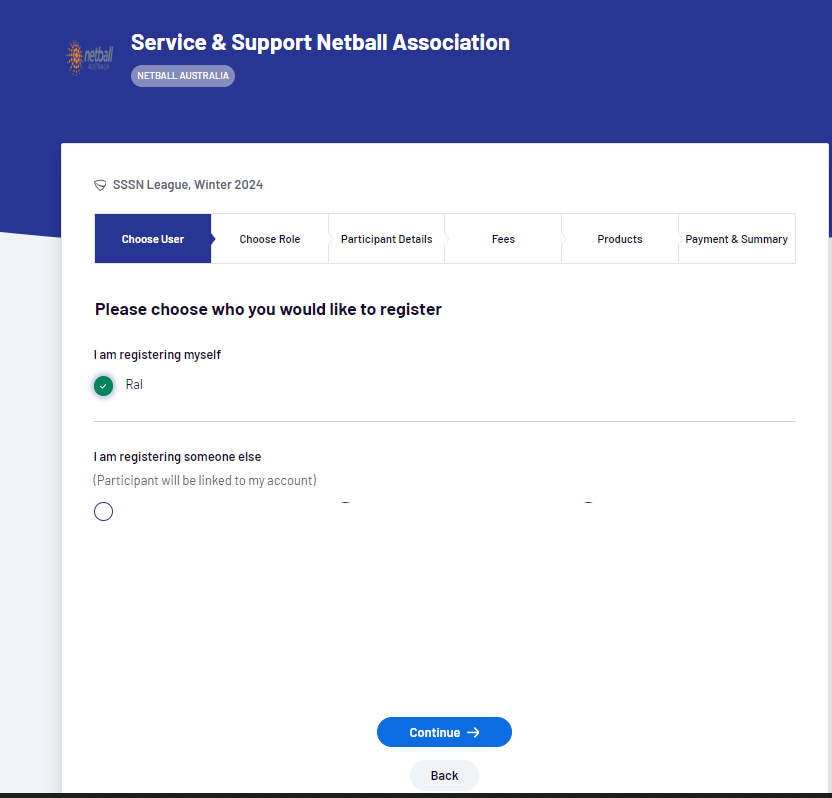Click the arrow icon on Continue button
Screen dimensions: 832x798
click(x=473, y=732)
